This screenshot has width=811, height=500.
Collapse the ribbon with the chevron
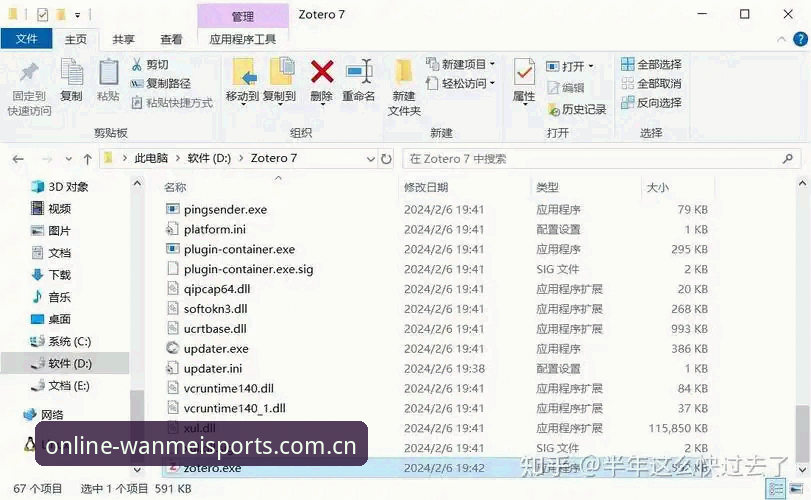point(782,39)
